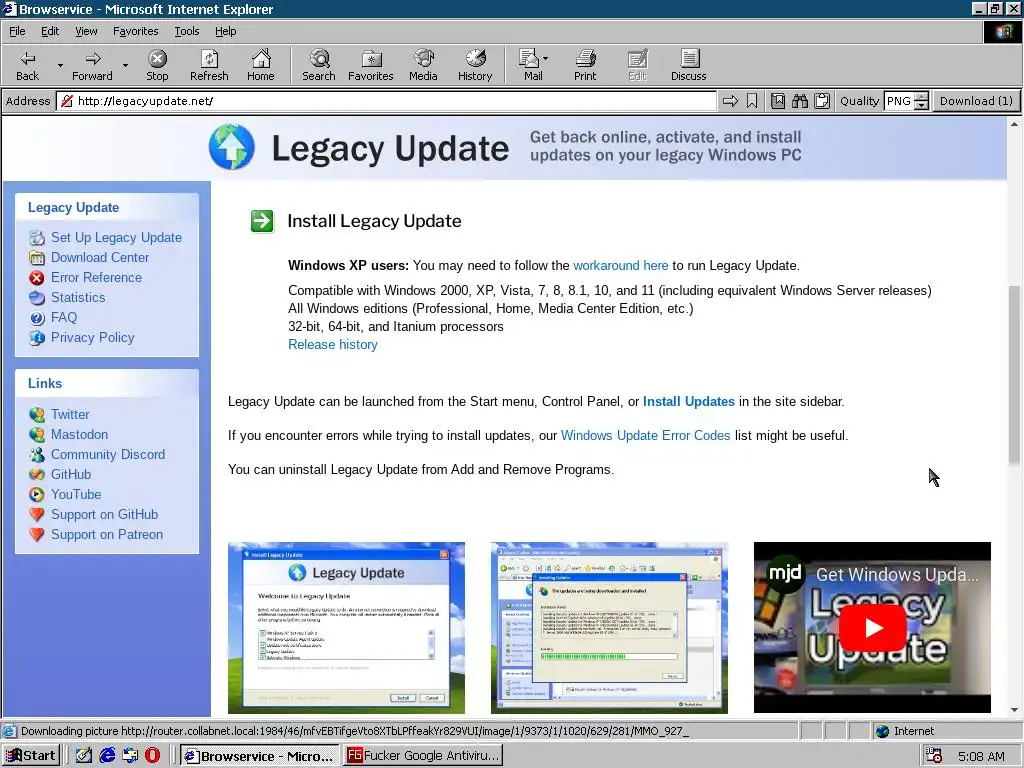This screenshot has height=768, width=1024.
Task: Click the binoculars find icon
Action: tap(800, 101)
